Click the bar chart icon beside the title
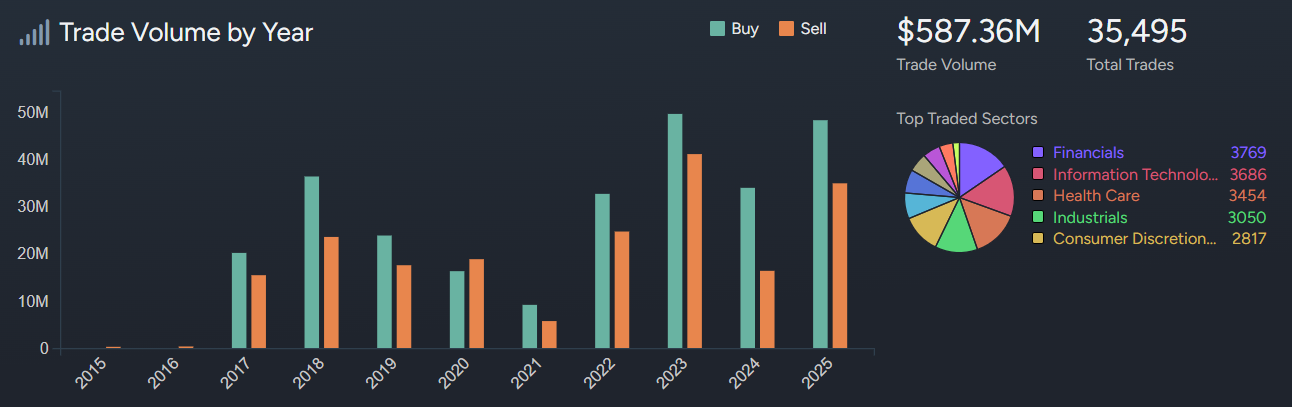This screenshot has width=1292, height=407. 33,34
